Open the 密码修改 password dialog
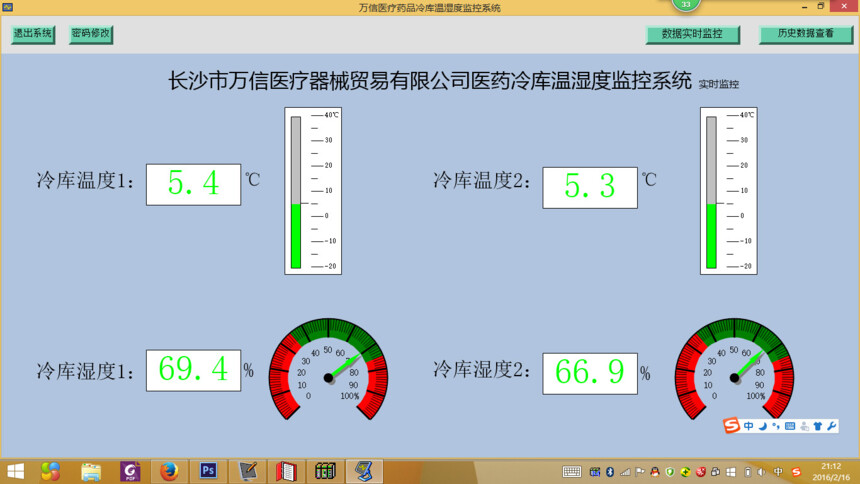The height and width of the screenshot is (484, 860). pyautogui.click(x=91, y=34)
